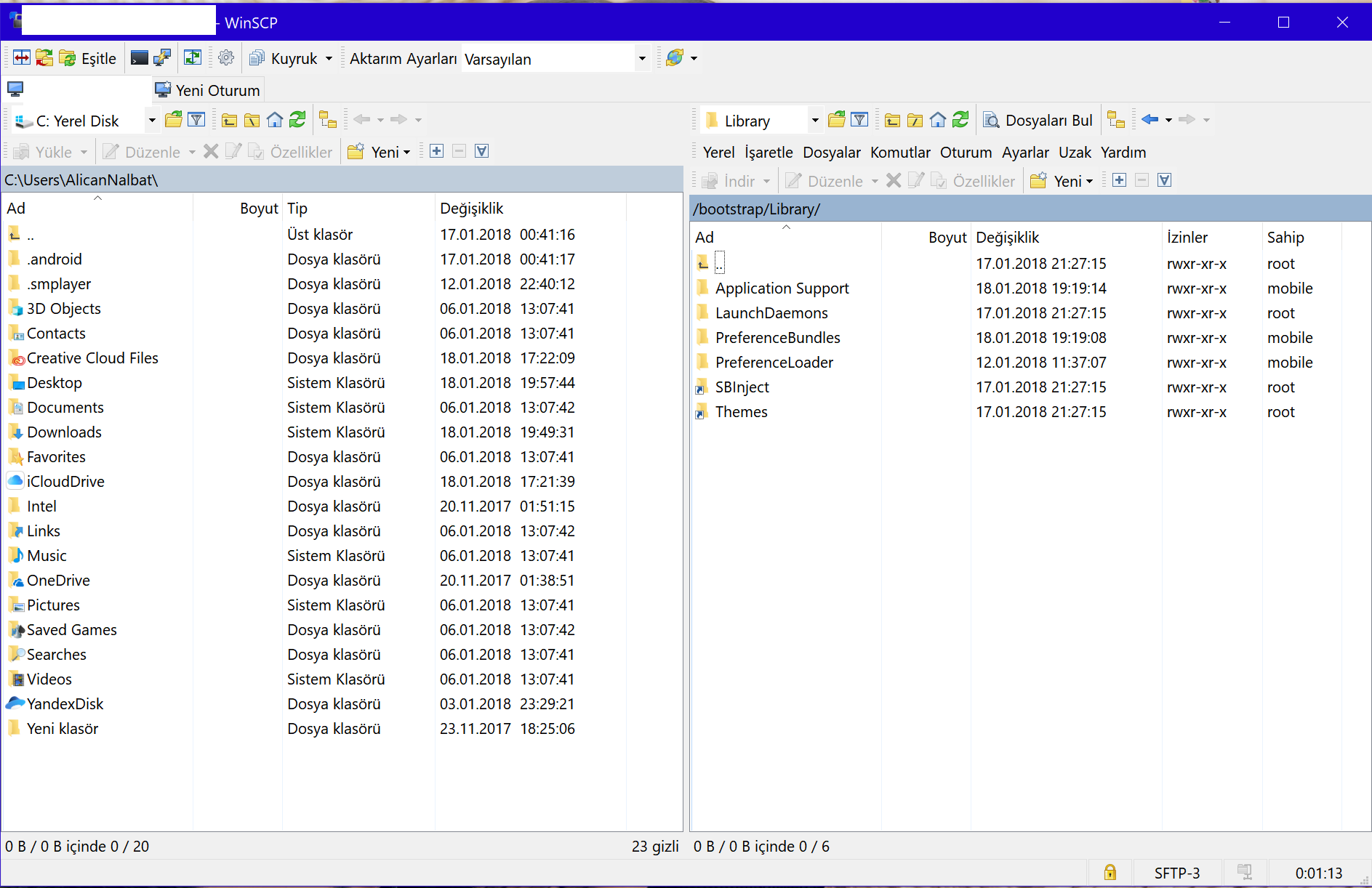The width and height of the screenshot is (1372, 888).
Task: Sort local files by Değişiklik column
Action: tap(531, 209)
